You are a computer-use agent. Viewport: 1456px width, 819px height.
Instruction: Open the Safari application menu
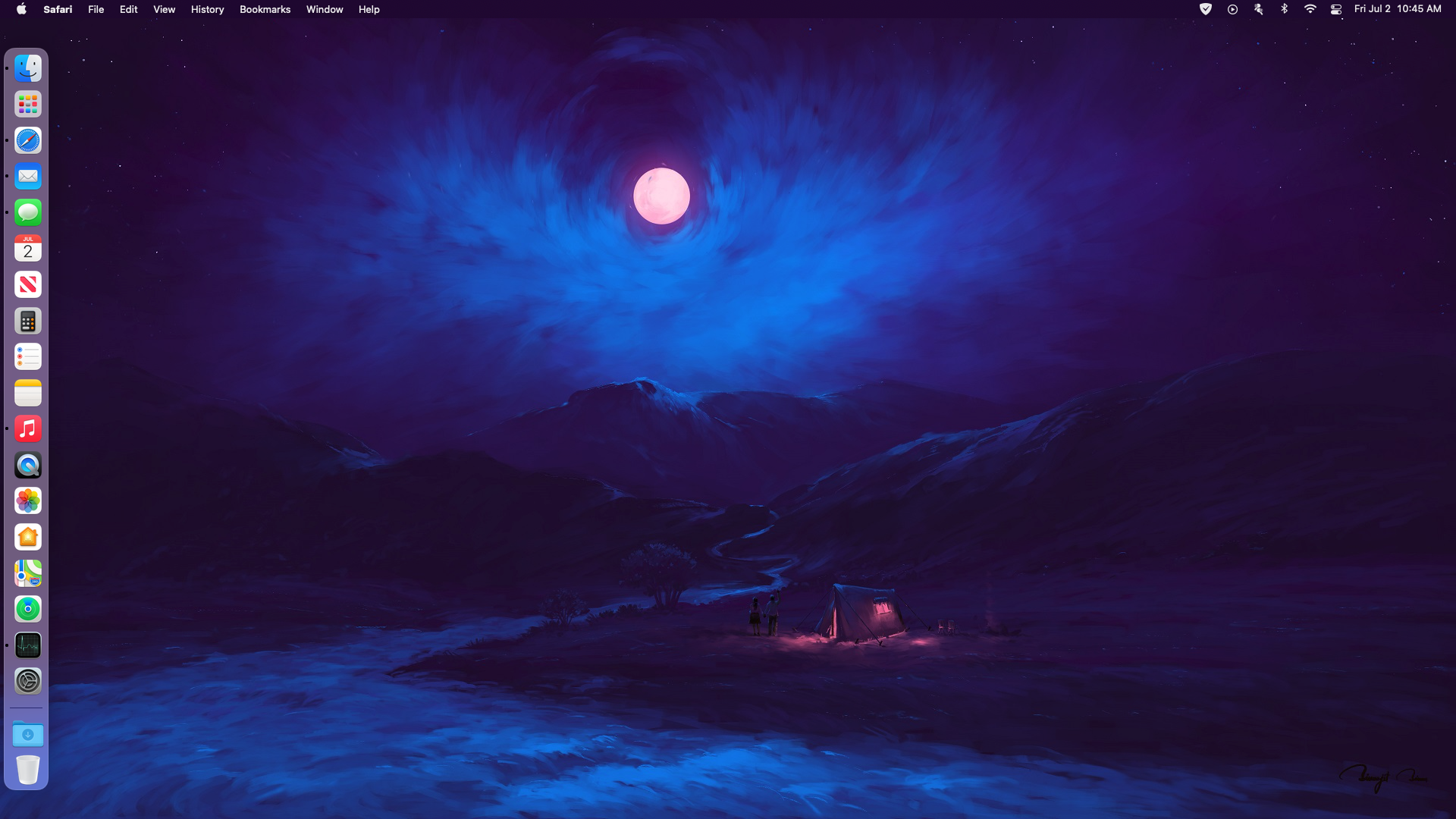(x=58, y=9)
